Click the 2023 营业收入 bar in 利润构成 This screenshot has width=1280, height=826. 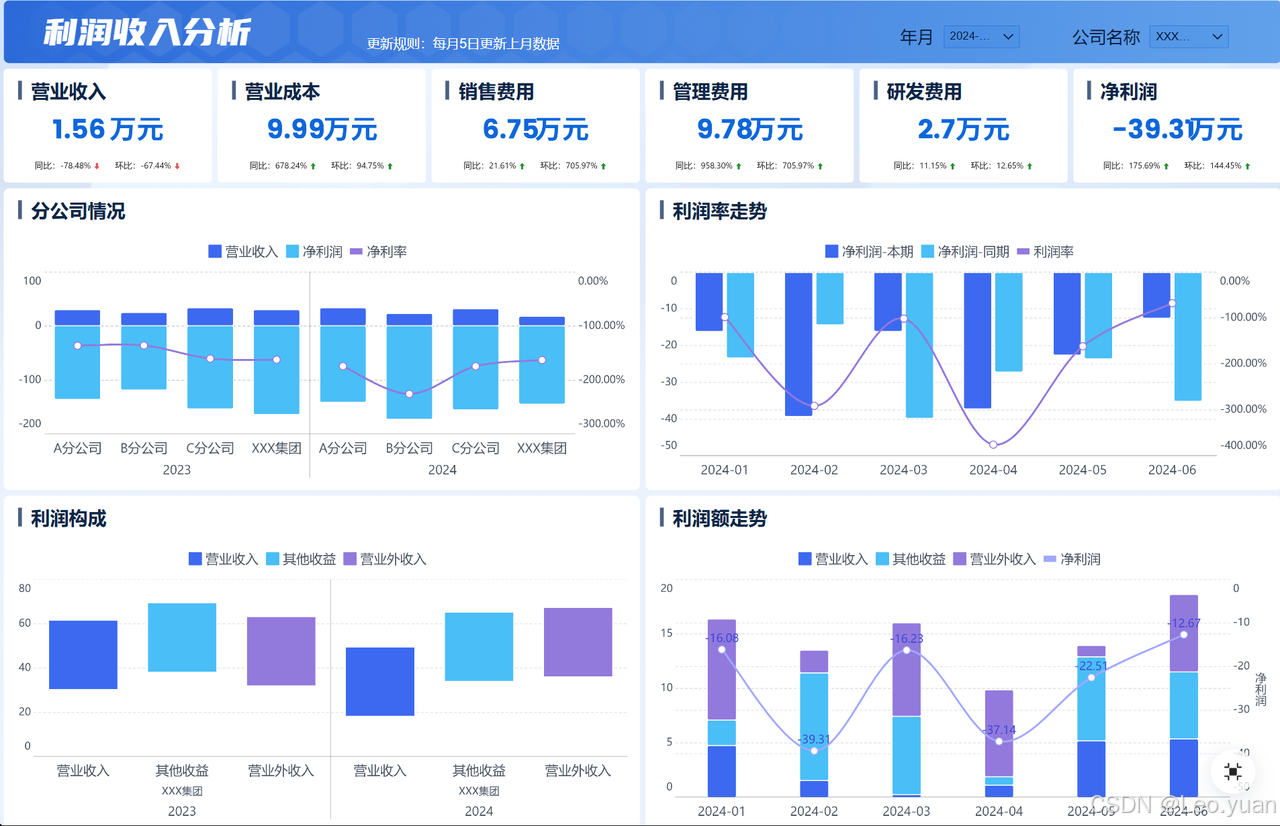pyautogui.click(x=83, y=655)
